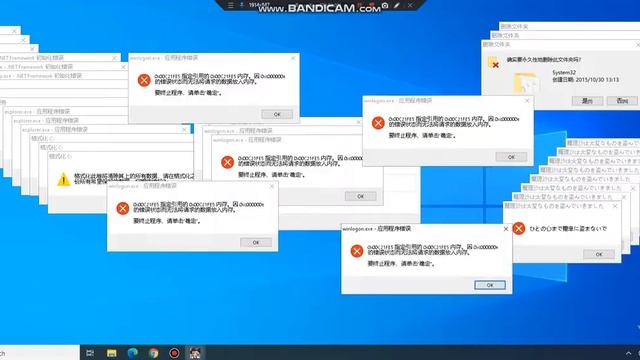The height and width of the screenshot is (360, 640).
Task: Confirm OK in the Japanese message dialog
Action: coord(599,254)
